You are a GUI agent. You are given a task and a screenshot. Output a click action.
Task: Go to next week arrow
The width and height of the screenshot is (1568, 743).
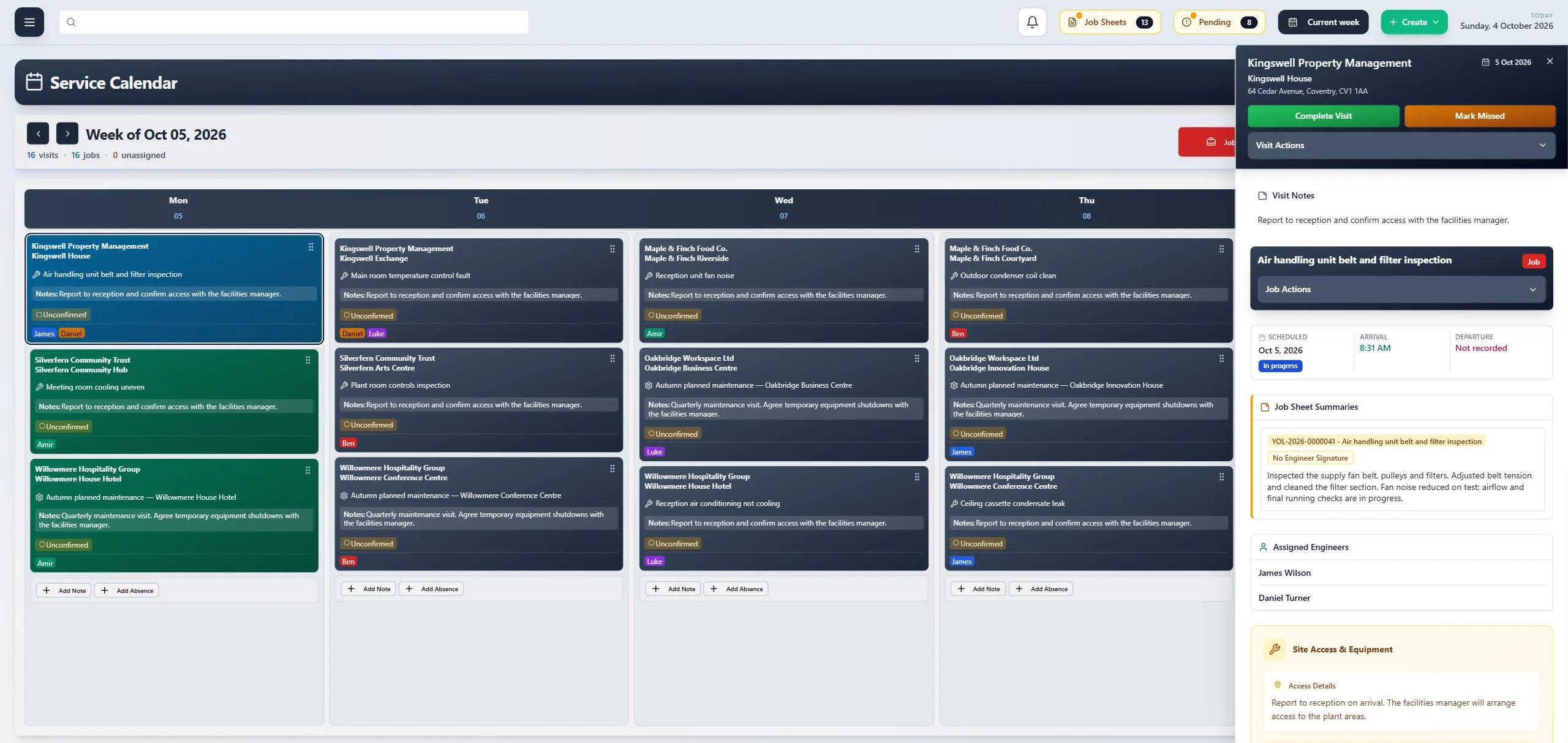click(x=67, y=134)
